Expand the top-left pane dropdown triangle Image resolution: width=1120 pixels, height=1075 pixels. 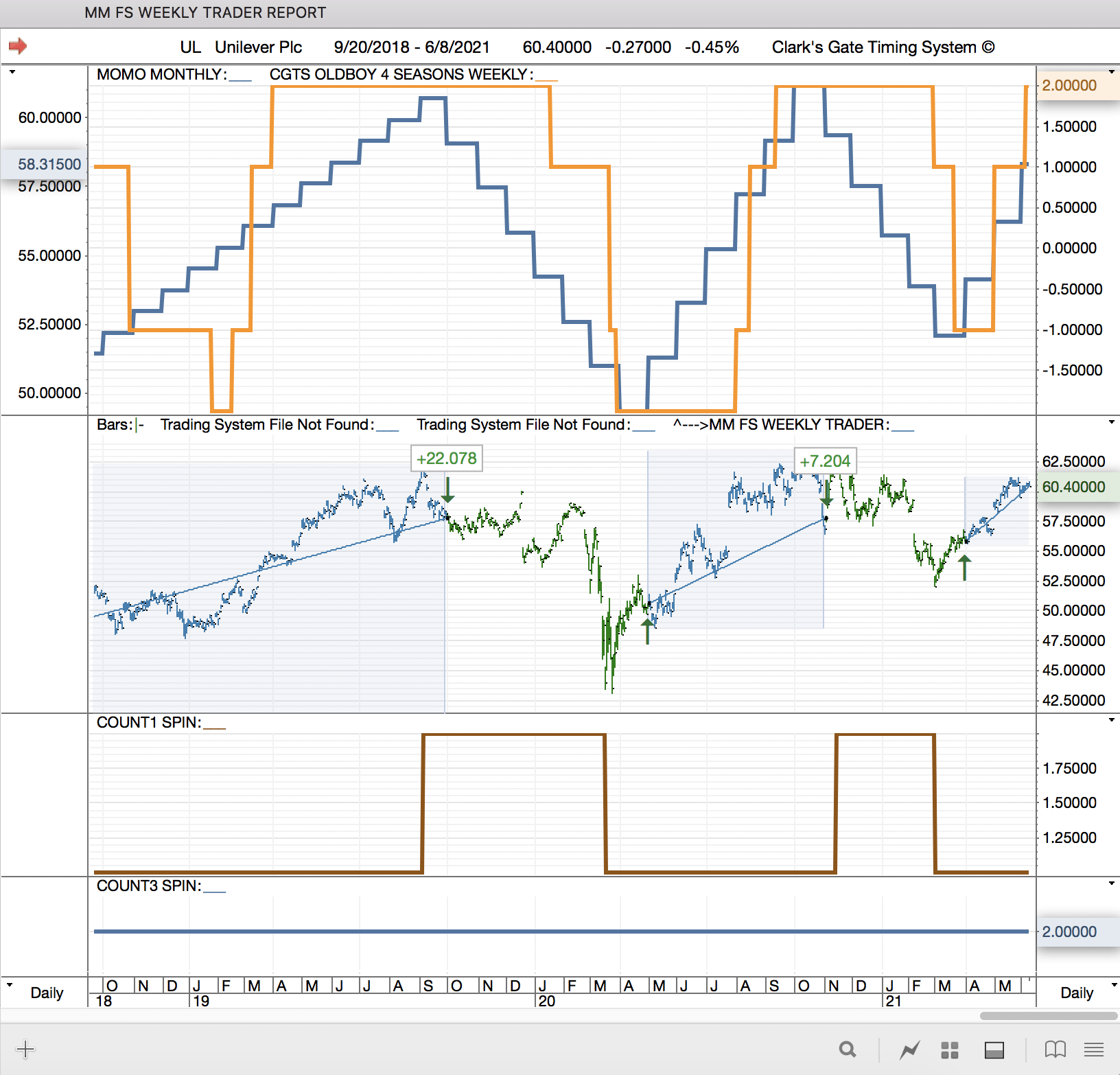click(x=12, y=71)
